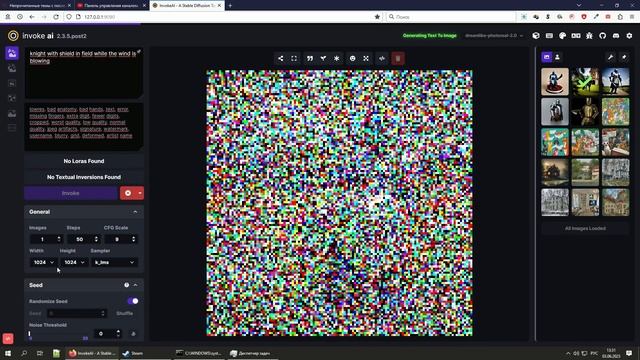Viewport: 640px width, 360px height.
Task: Open the Discord link icon
Action: (x=616, y=36)
